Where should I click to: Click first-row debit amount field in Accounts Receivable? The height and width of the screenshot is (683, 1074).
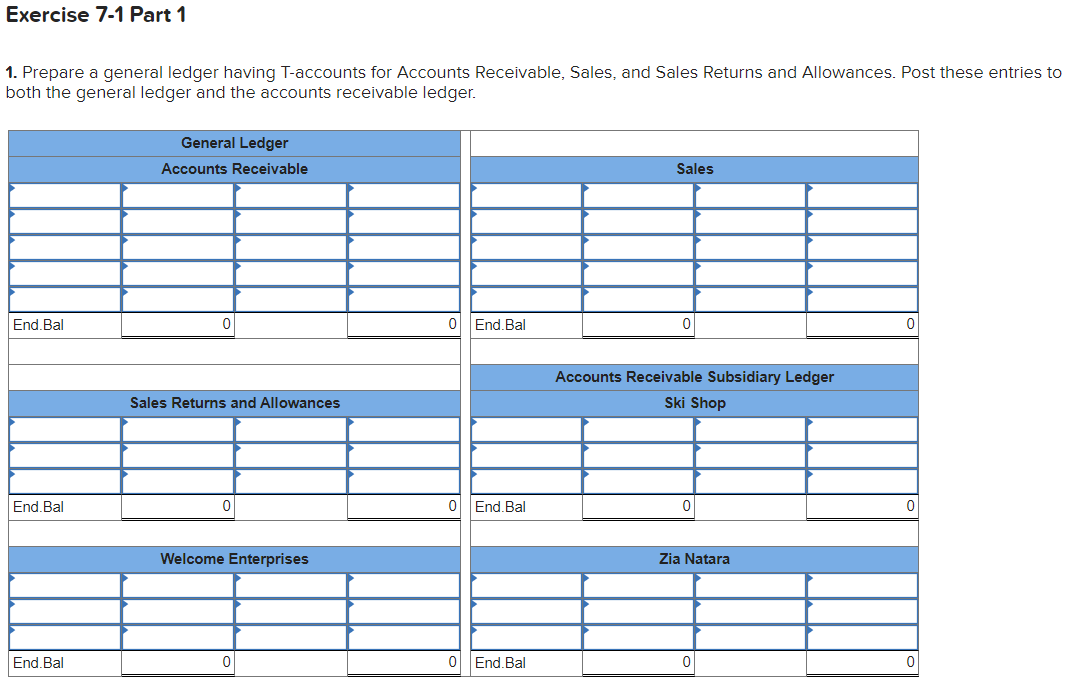[178, 196]
